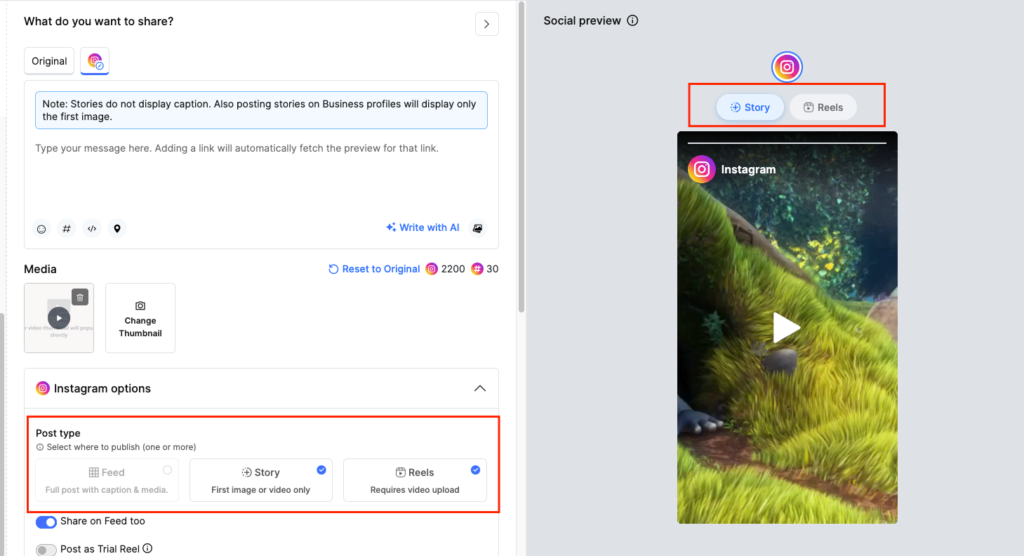
Task: Open the emoji picker icon
Action: pos(41,229)
